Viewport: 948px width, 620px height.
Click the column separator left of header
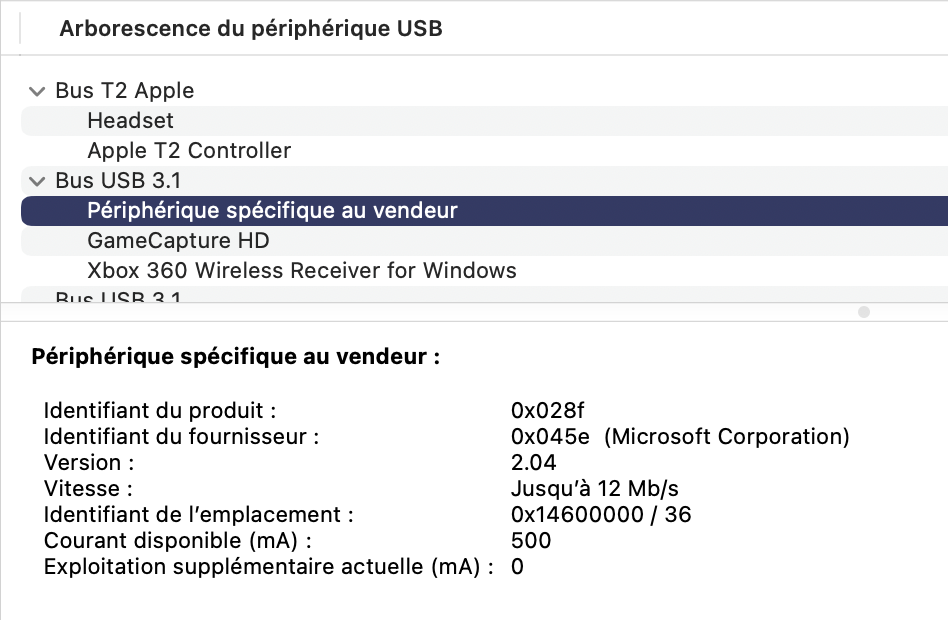pos(20,28)
